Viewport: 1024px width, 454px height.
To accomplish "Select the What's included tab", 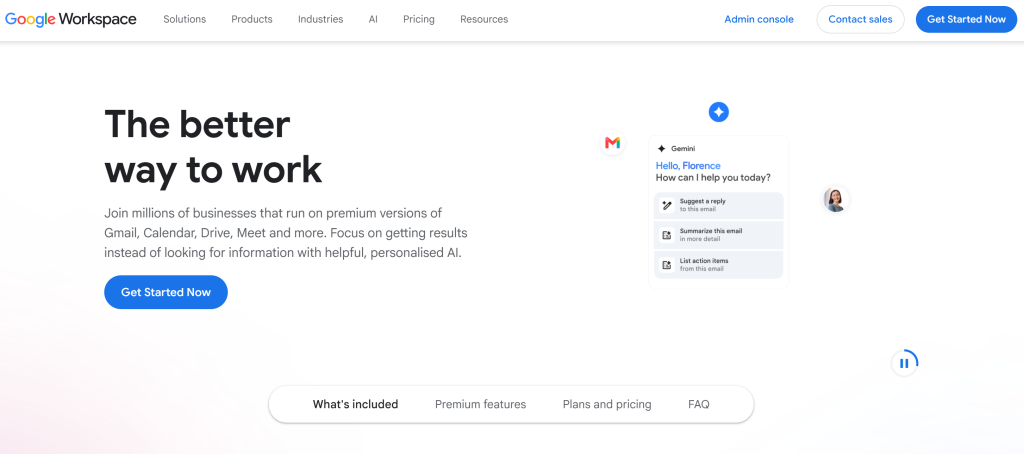I will click(x=355, y=404).
